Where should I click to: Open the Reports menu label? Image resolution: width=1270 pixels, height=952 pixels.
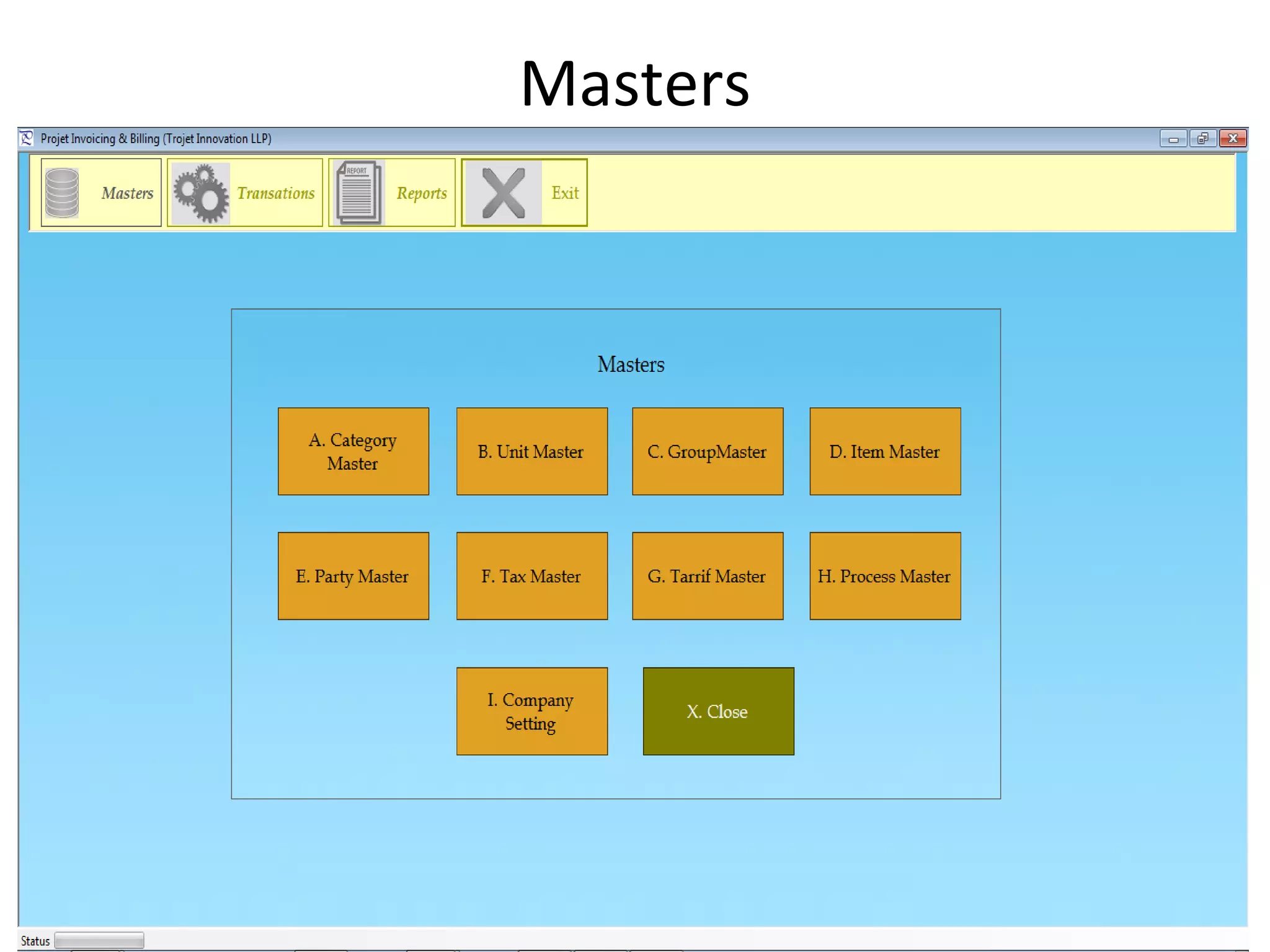[422, 193]
